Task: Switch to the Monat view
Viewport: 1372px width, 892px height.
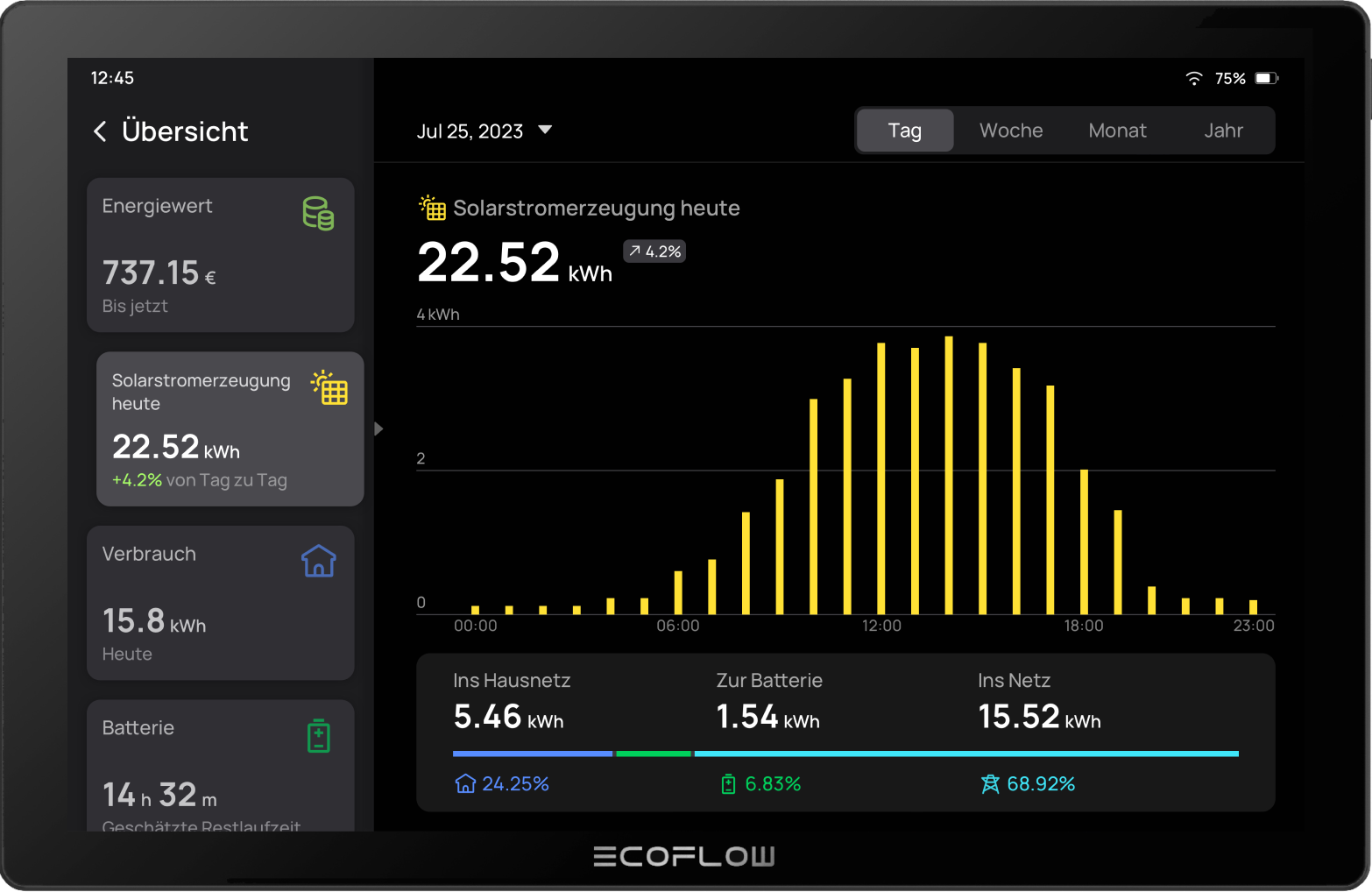Action: pyautogui.click(x=1117, y=131)
